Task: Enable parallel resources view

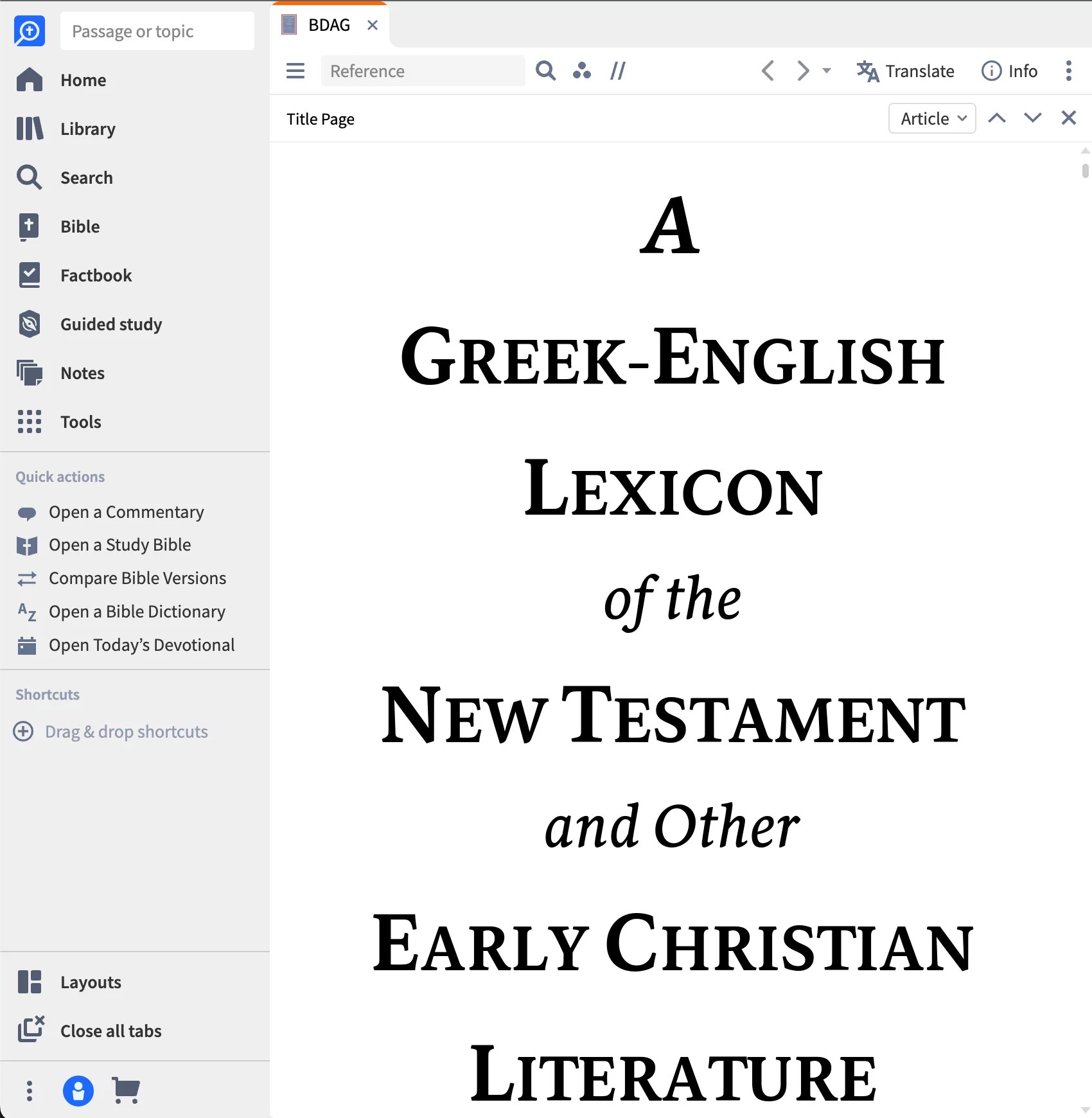Action: [x=617, y=71]
